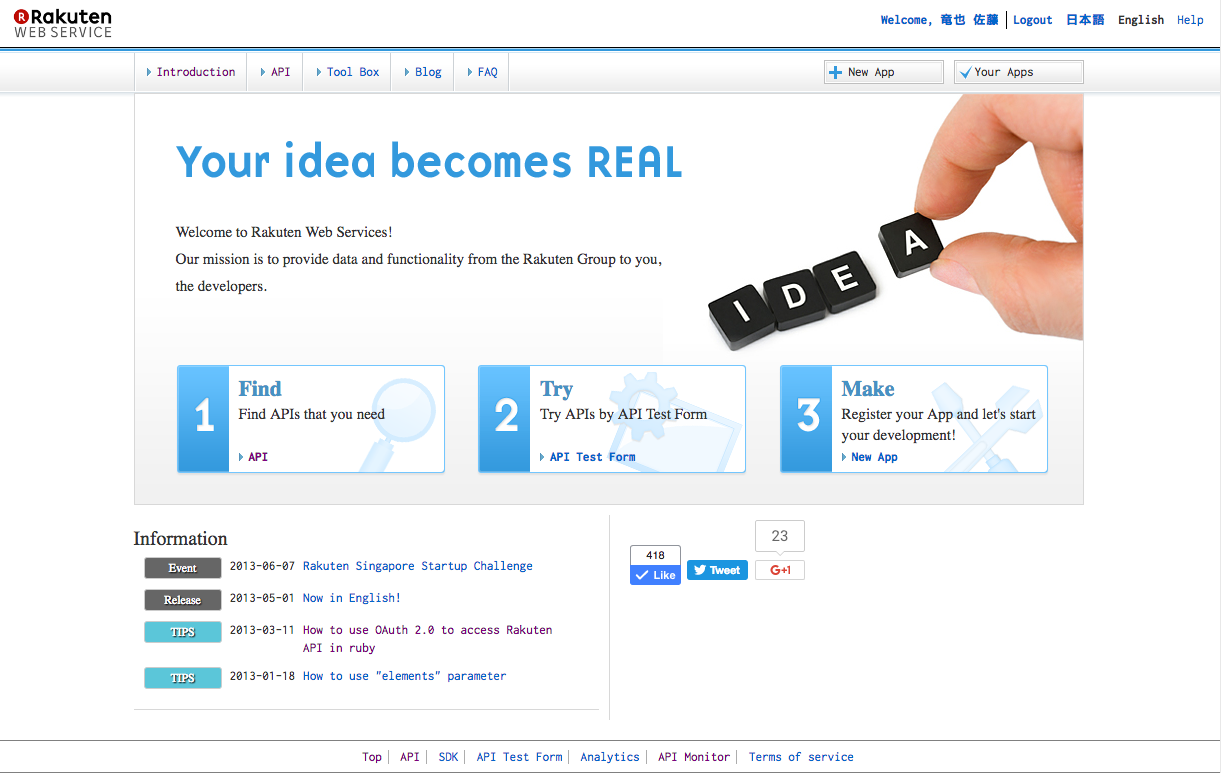The width and height of the screenshot is (1221, 773).
Task: Click the number 2 Try step tile
Action: (x=505, y=418)
